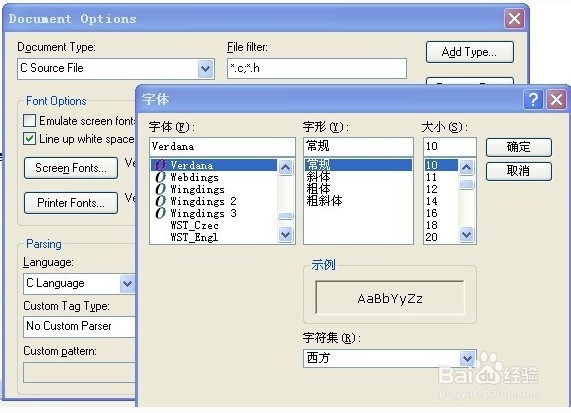This screenshot has width=571, height=413.
Task: Select Verdana in the font list
Action: 214,165
